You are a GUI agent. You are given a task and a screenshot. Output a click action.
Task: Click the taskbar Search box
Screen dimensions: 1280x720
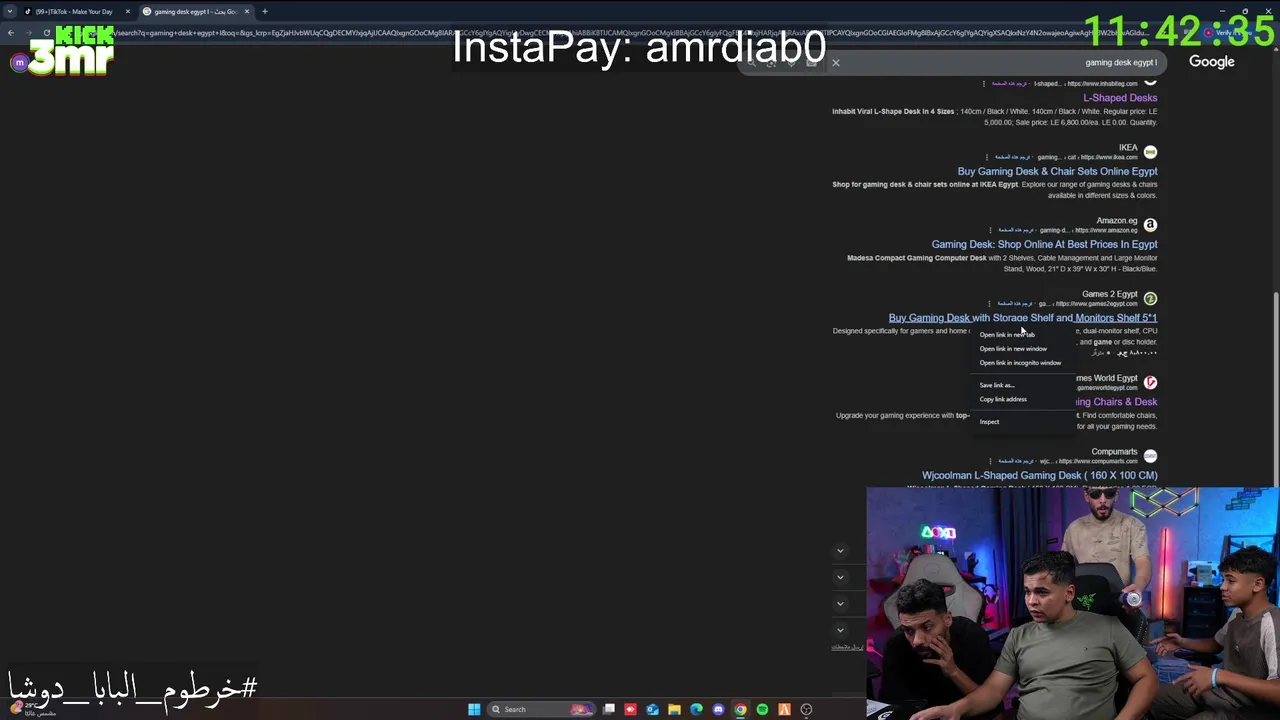point(540,709)
